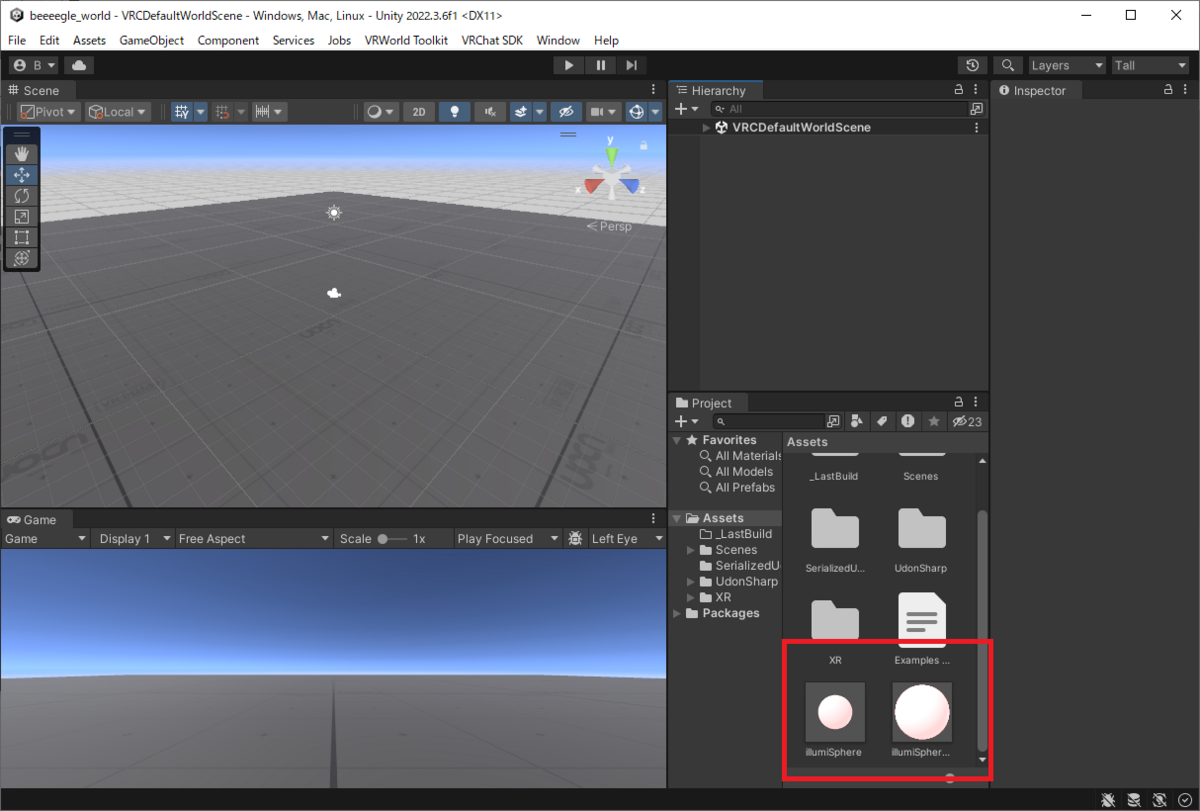Toggle hidden objects visibility in Scene

[566, 112]
